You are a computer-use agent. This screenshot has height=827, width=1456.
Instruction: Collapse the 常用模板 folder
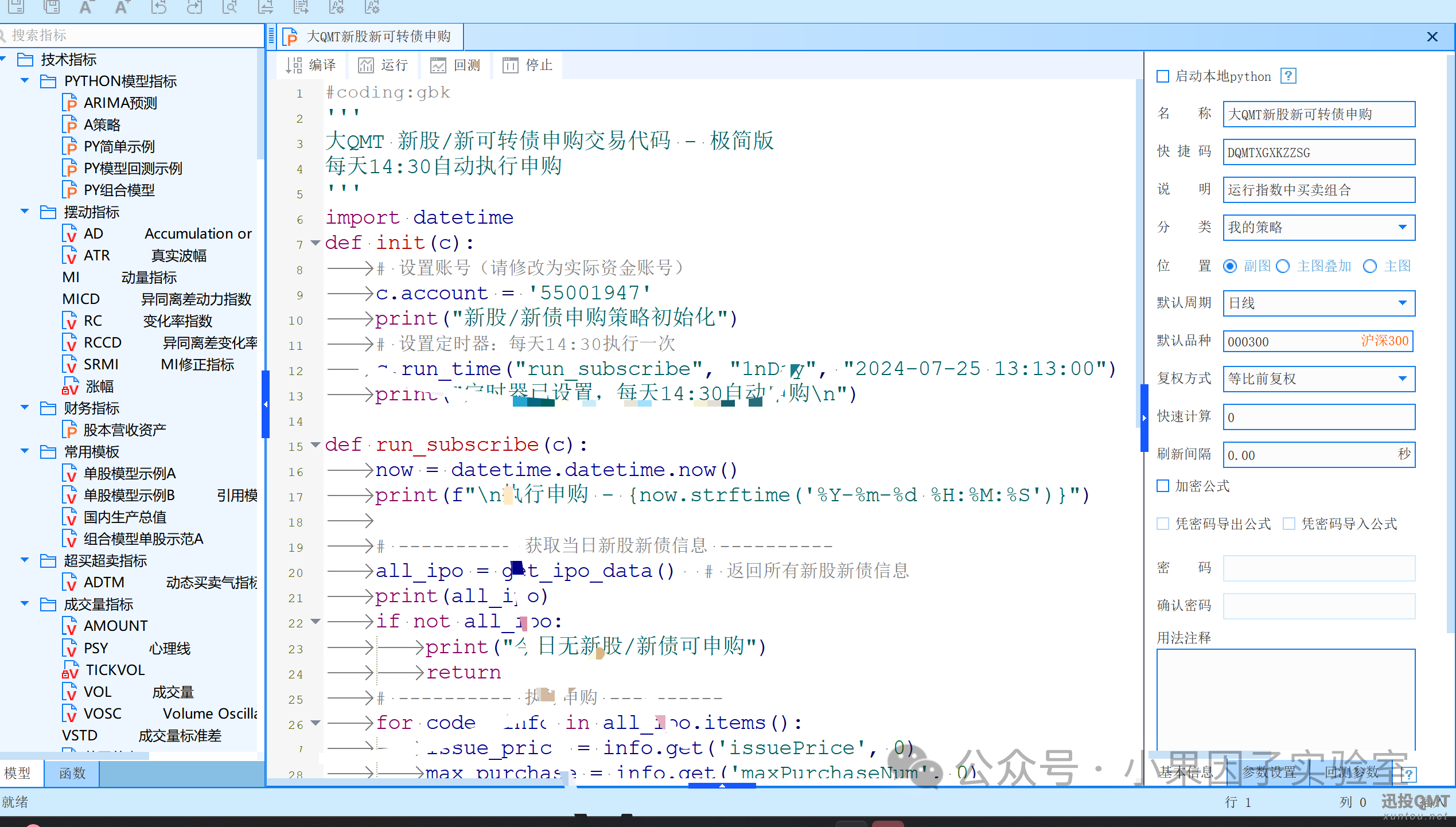point(25,451)
